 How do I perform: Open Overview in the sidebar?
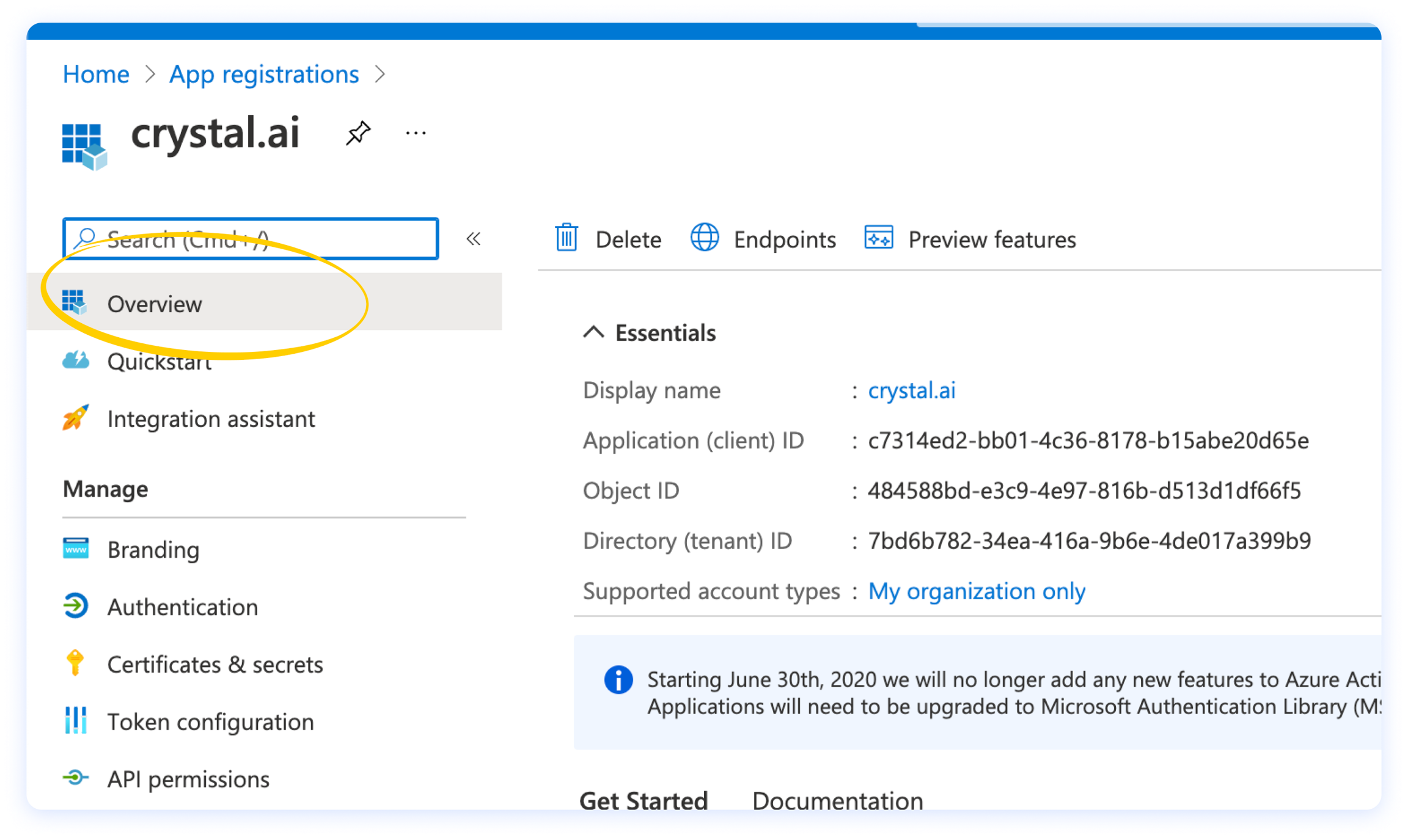click(155, 304)
